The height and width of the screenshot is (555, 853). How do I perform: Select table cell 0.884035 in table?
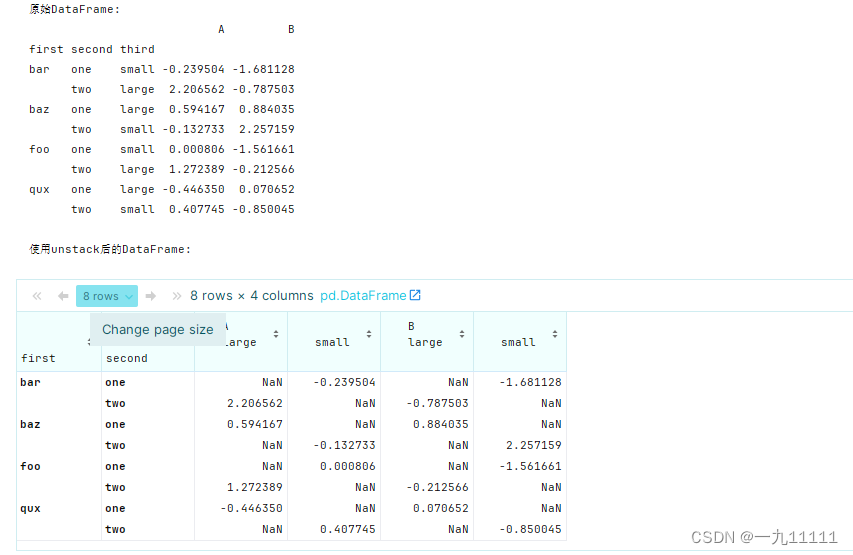tap(441, 424)
